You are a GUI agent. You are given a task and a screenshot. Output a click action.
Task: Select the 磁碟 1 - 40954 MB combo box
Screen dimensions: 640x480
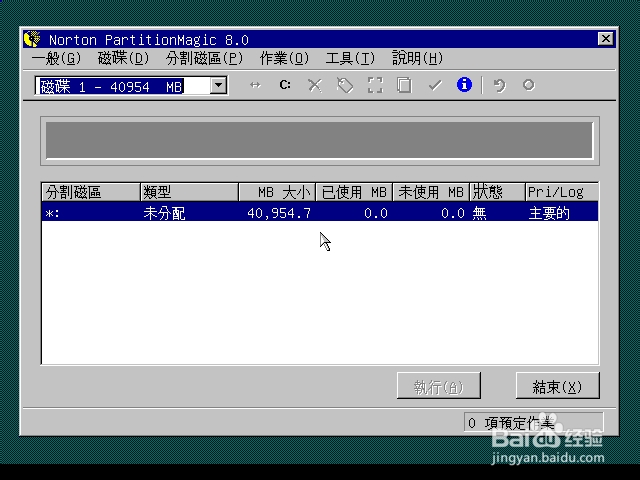click(131, 86)
